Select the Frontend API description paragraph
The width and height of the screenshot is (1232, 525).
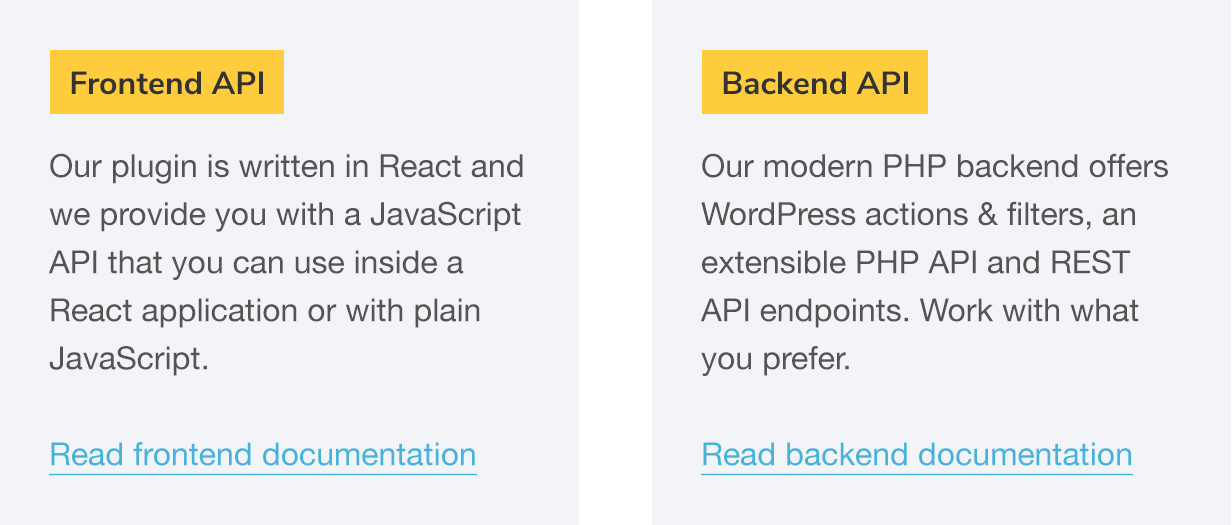[287, 262]
